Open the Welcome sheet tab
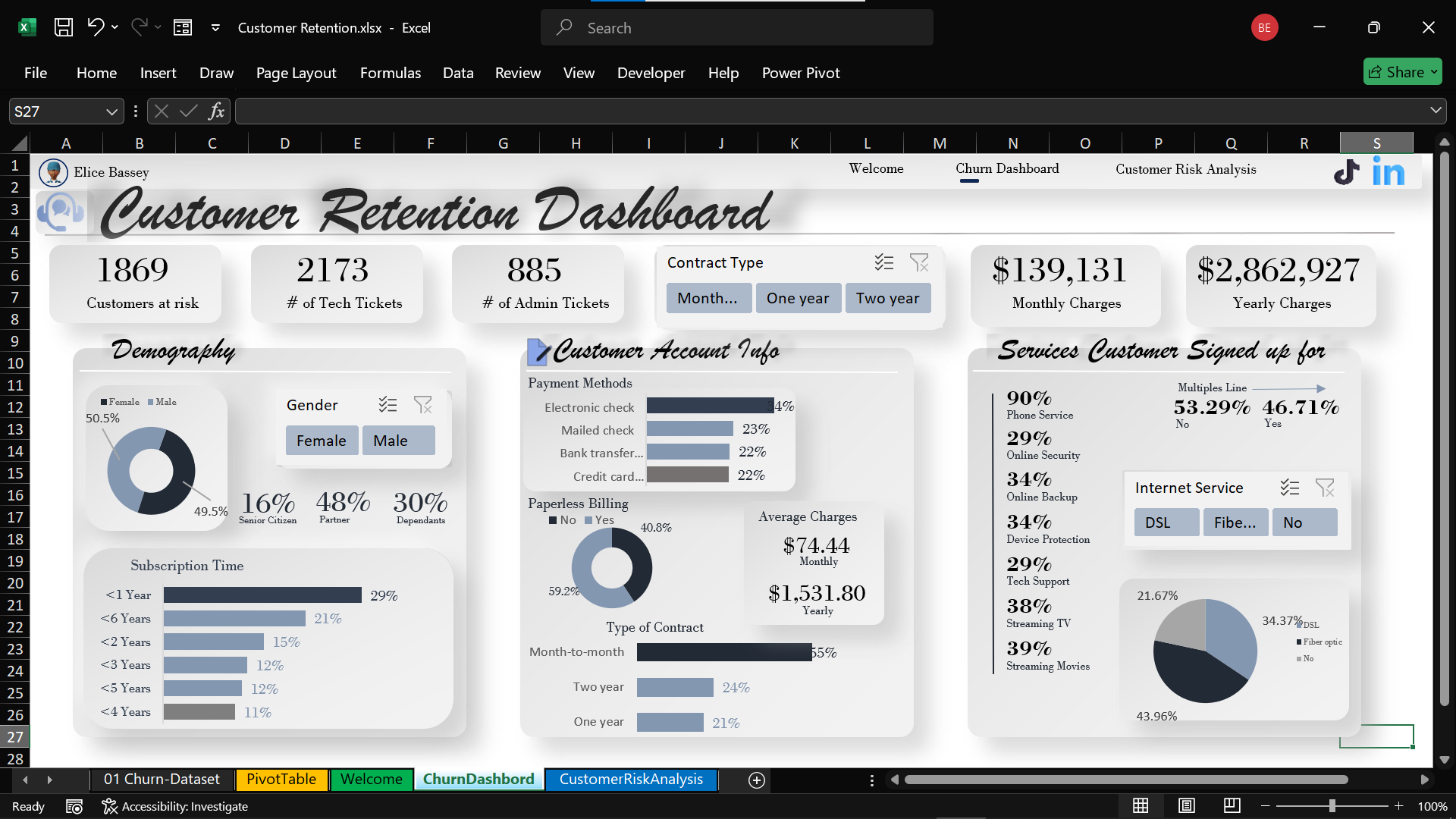1456x819 pixels. point(372,780)
